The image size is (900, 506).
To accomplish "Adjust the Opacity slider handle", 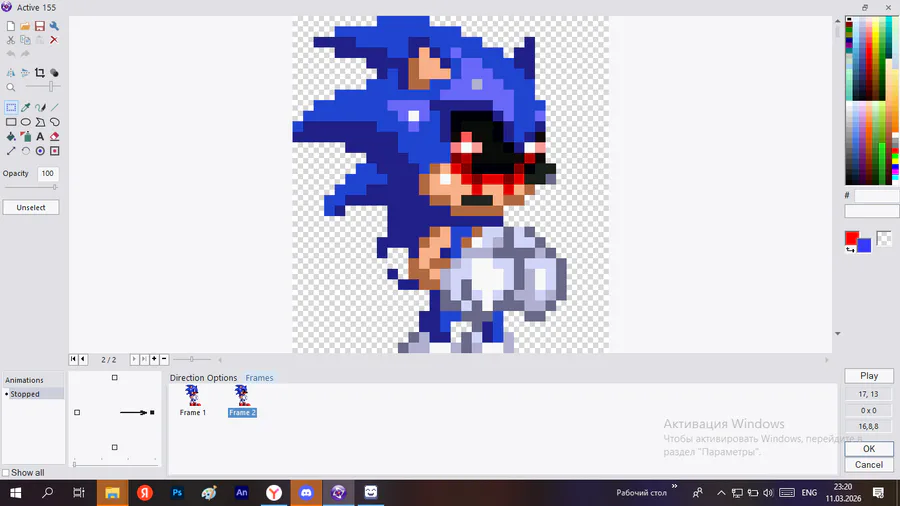I will click(55, 187).
